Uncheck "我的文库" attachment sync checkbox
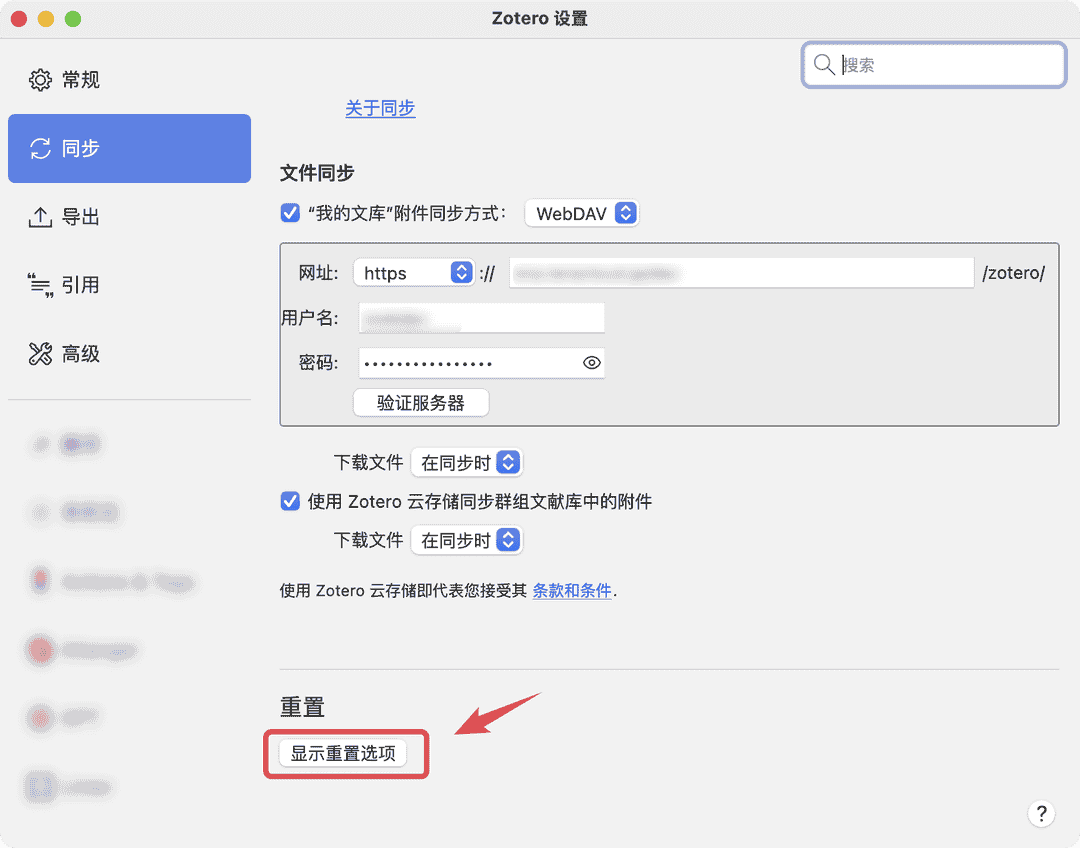 click(x=291, y=213)
